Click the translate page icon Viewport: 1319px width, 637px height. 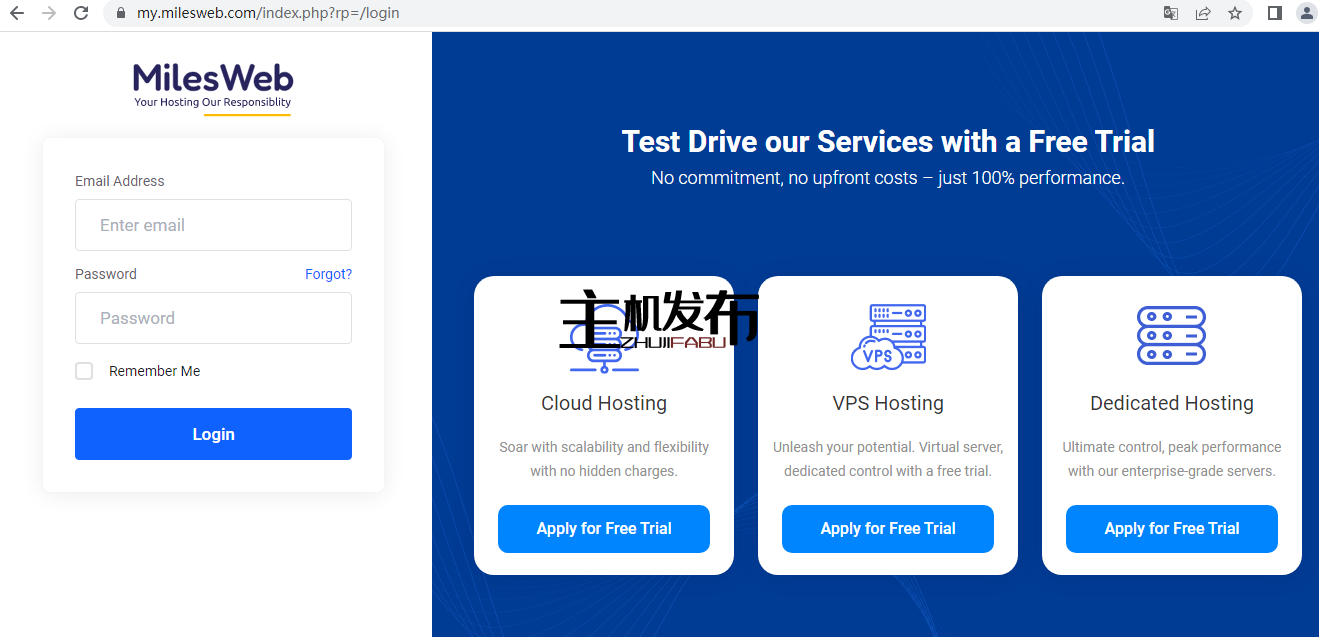pyautogui.click(x=1170, y=13)
